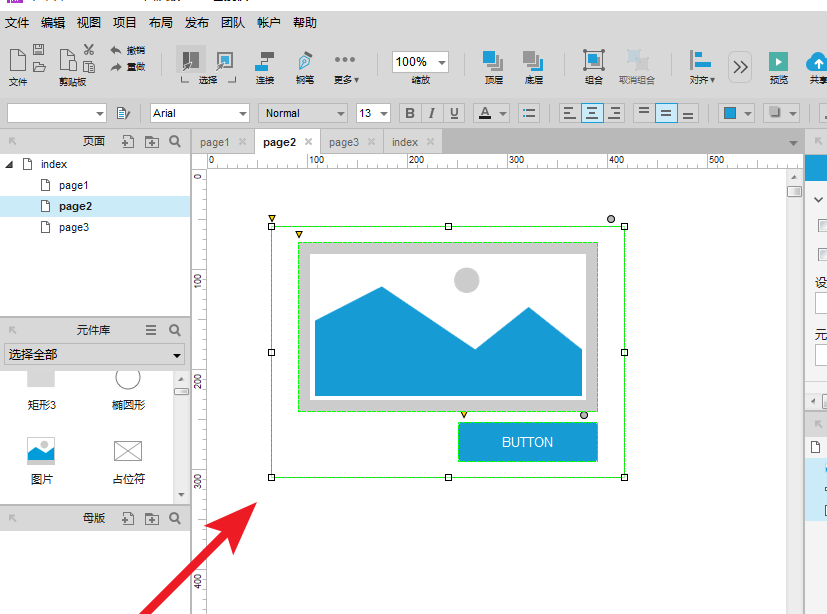
Task: Bring selection to top with 顶层
Action: pos(493,65)
